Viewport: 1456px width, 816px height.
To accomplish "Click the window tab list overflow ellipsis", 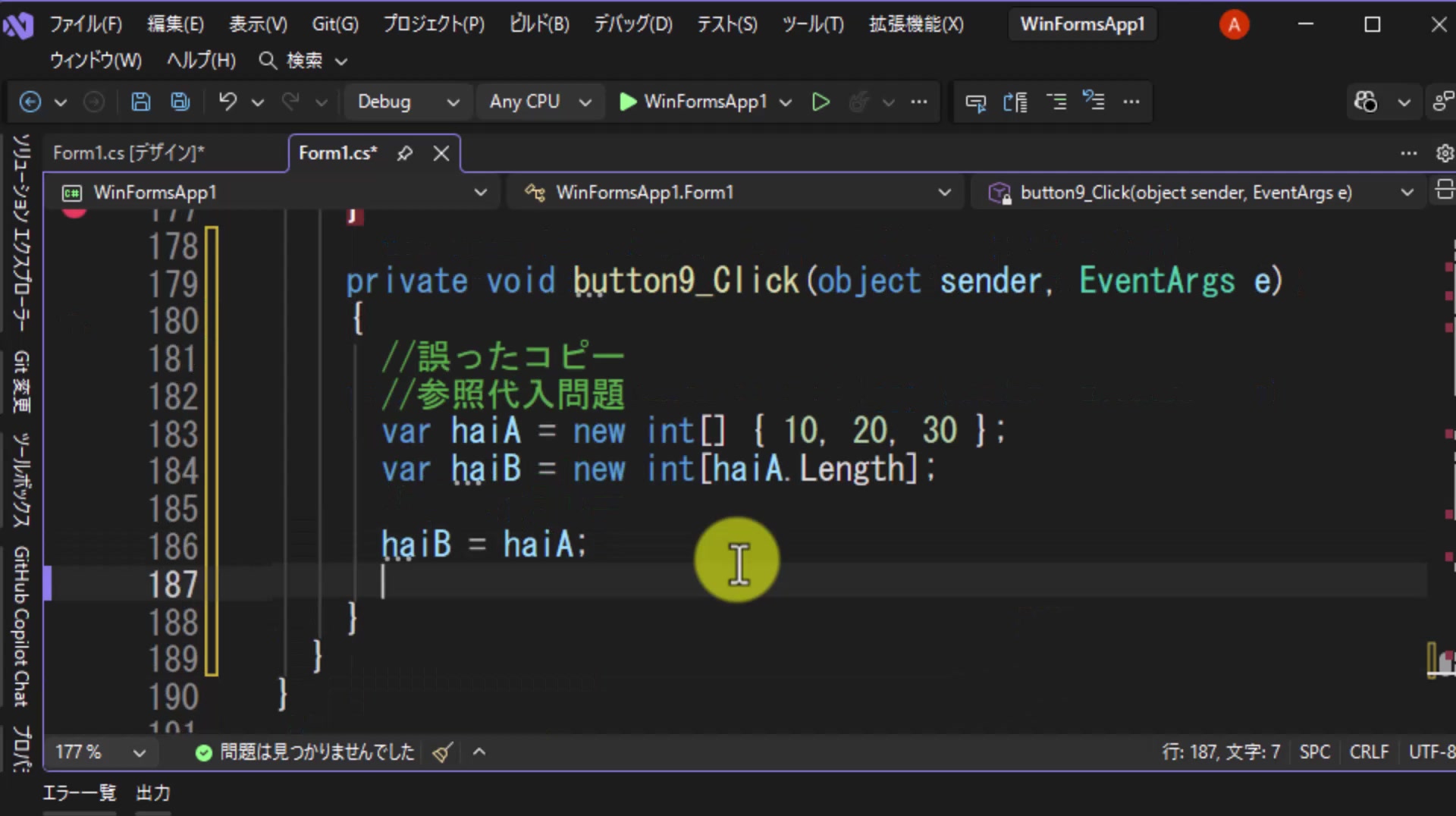I will (x=1409, y=153).
